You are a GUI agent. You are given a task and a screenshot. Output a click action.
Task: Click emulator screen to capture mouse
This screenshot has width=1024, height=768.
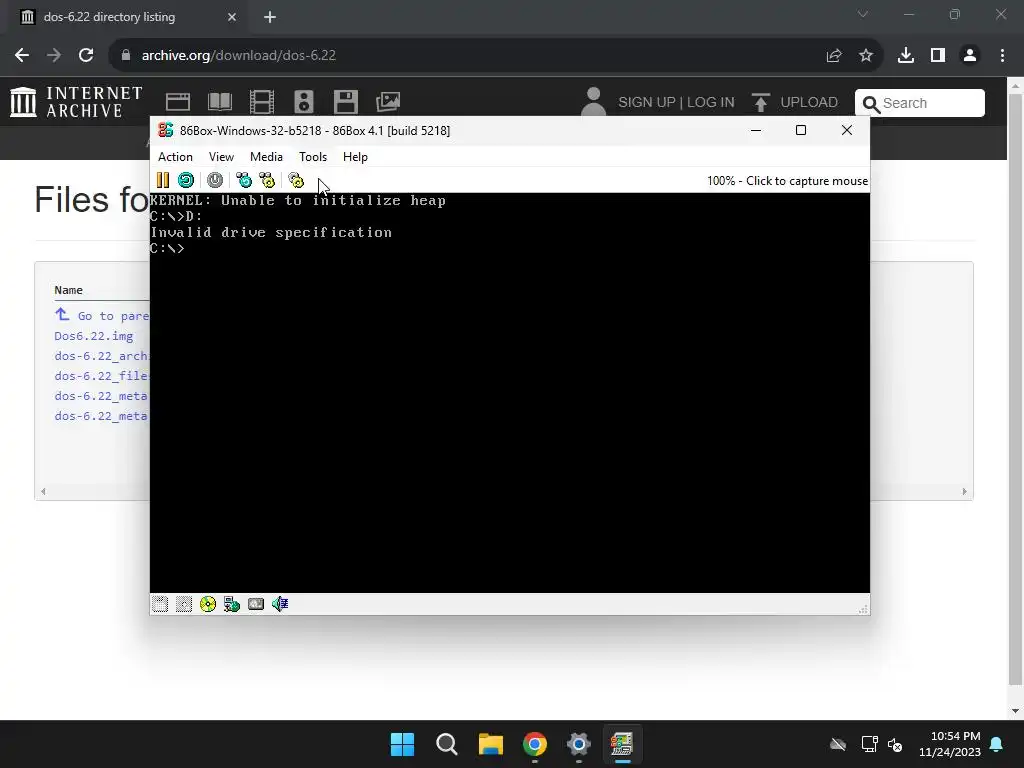click(509, 392)
